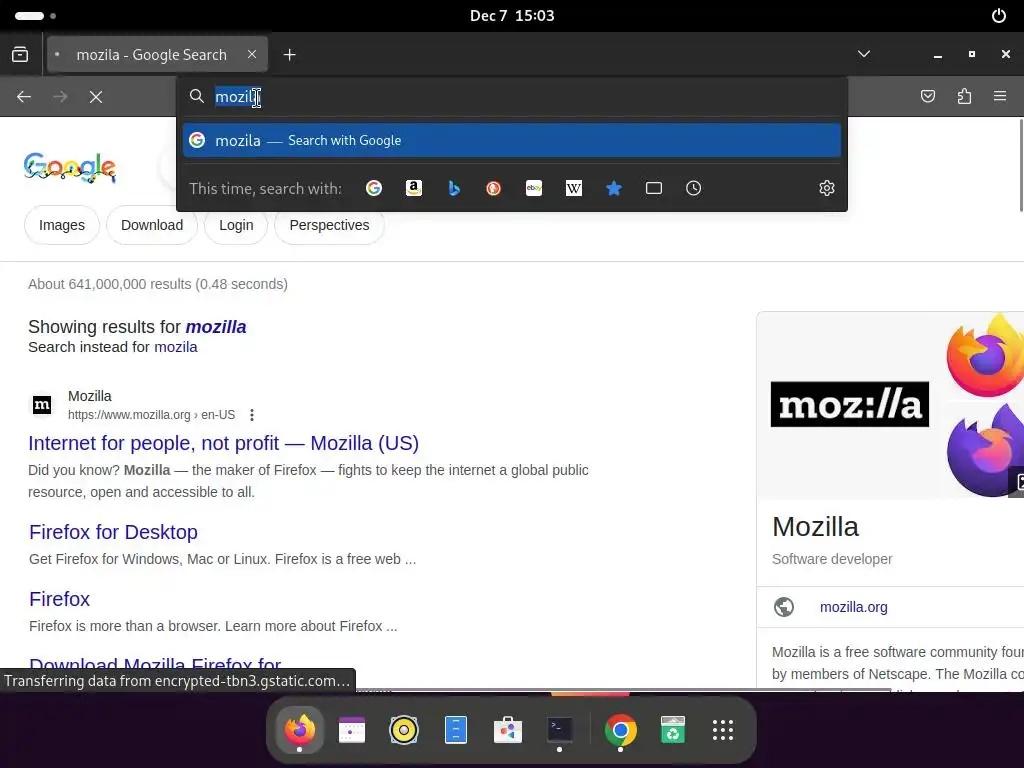Expand the list all tabs chevron
This screenshot has width=1024, height=768.
coord(863,54)
